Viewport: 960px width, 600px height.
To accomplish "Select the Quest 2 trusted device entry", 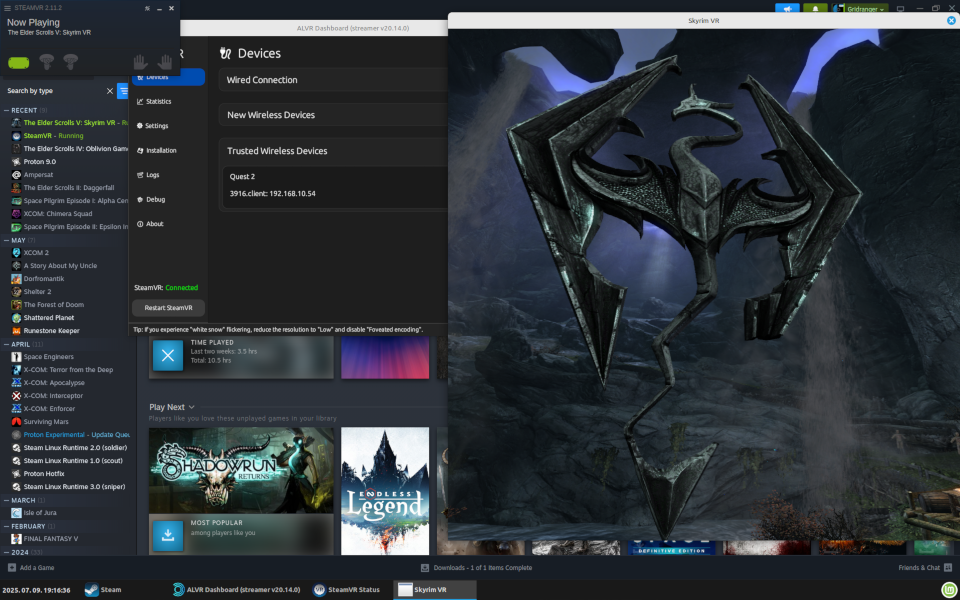I will (x=335, y=186).
